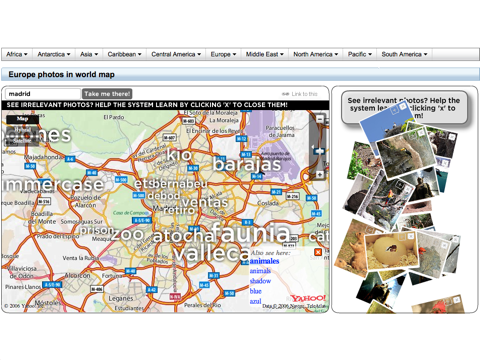This screenshot has width=480, height=360.
Task: Click the 'Take me there!' button
Action: 107,94
